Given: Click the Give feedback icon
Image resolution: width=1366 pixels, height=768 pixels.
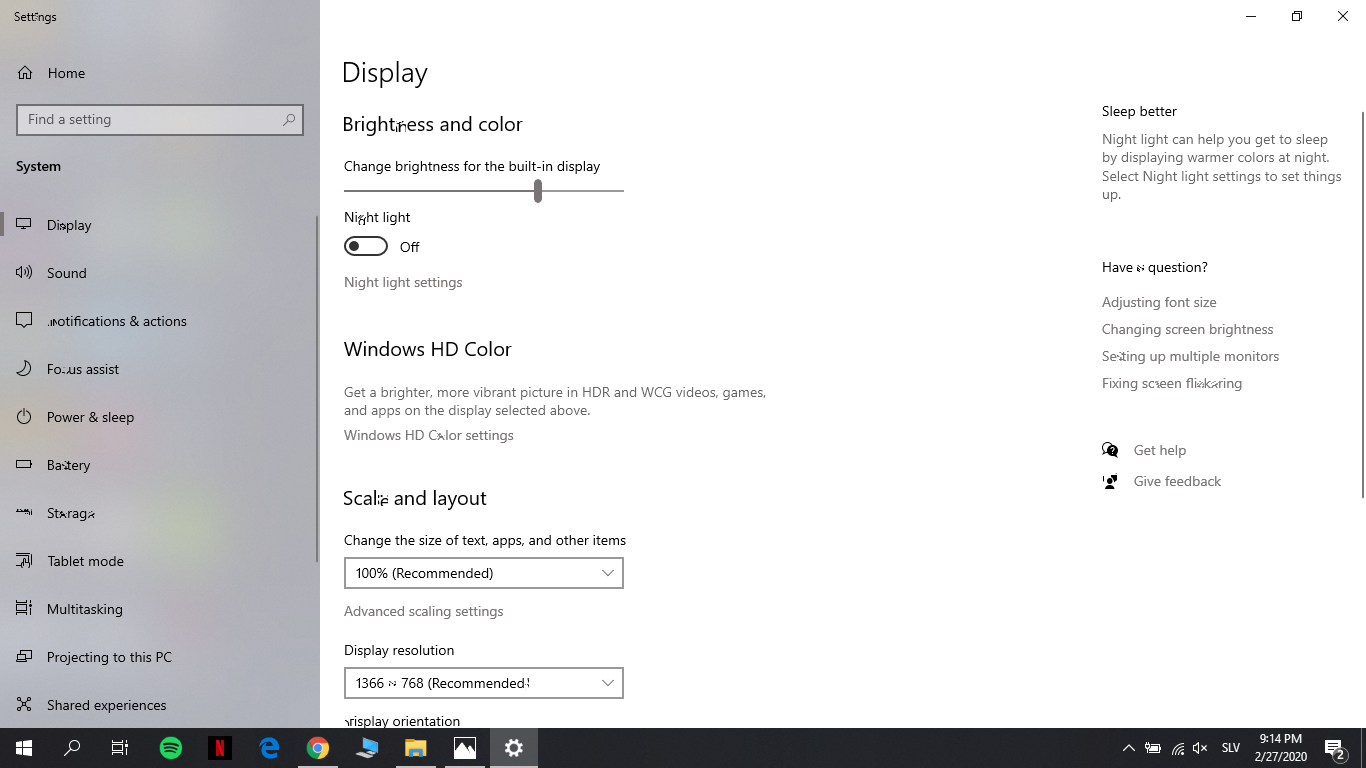Looking at the screenshot, I should click(1110, 481).
